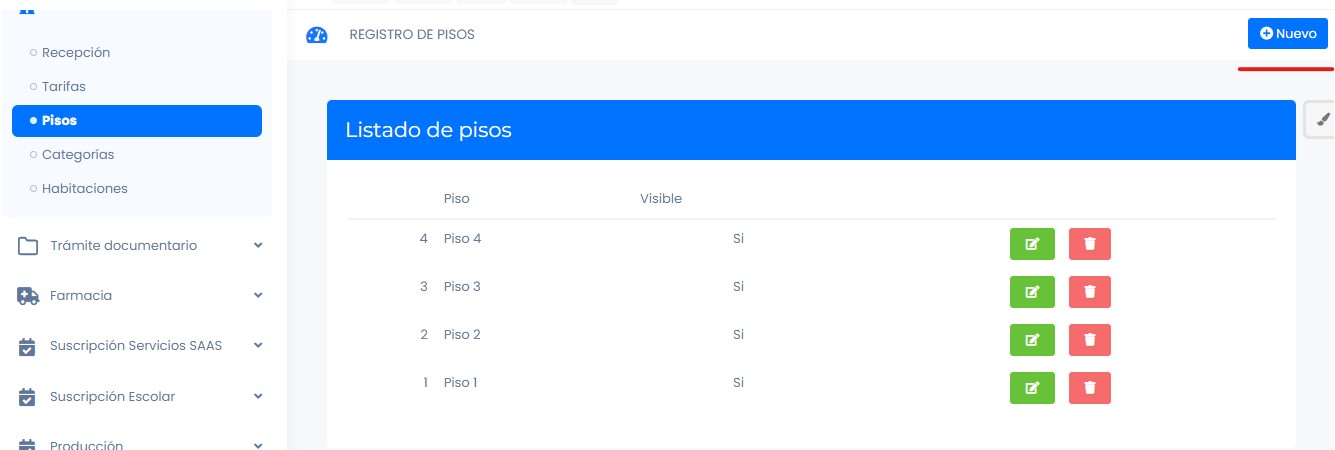Navigate to Habitaciones

[85, 189]
